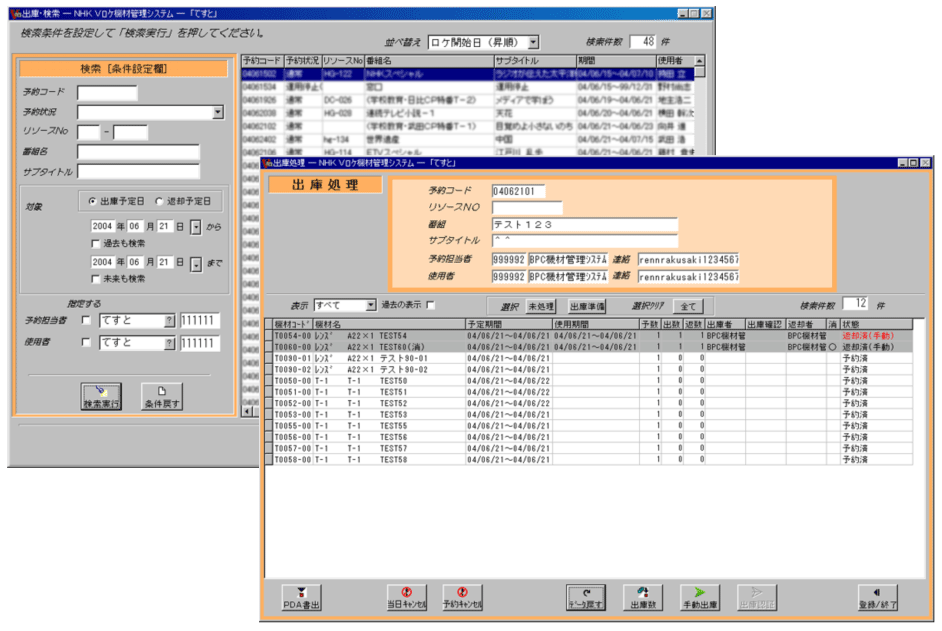Tick the 未来も検索 checkbox

pyautogui.click(x=96, y=279)
